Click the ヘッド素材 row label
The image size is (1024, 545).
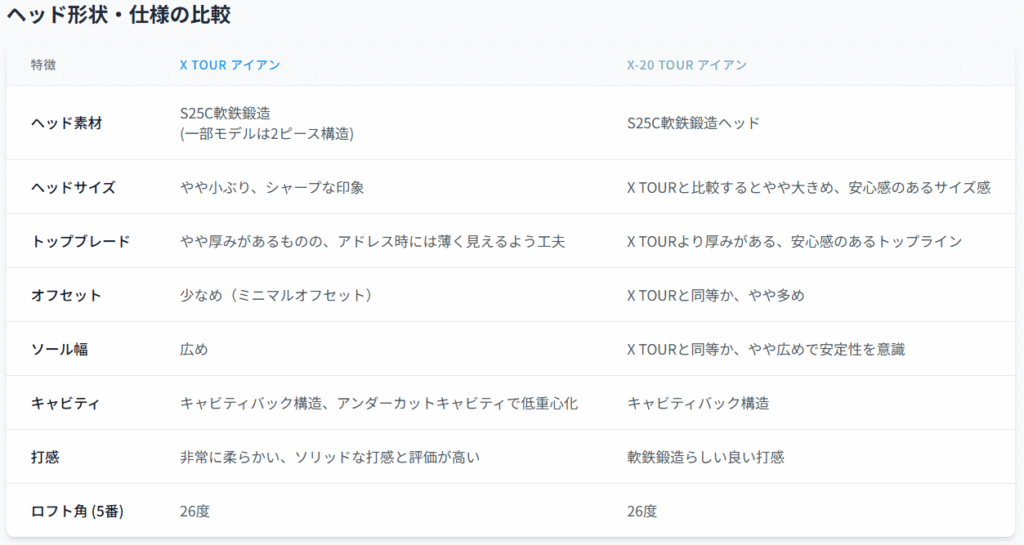(x=67, y=123)
